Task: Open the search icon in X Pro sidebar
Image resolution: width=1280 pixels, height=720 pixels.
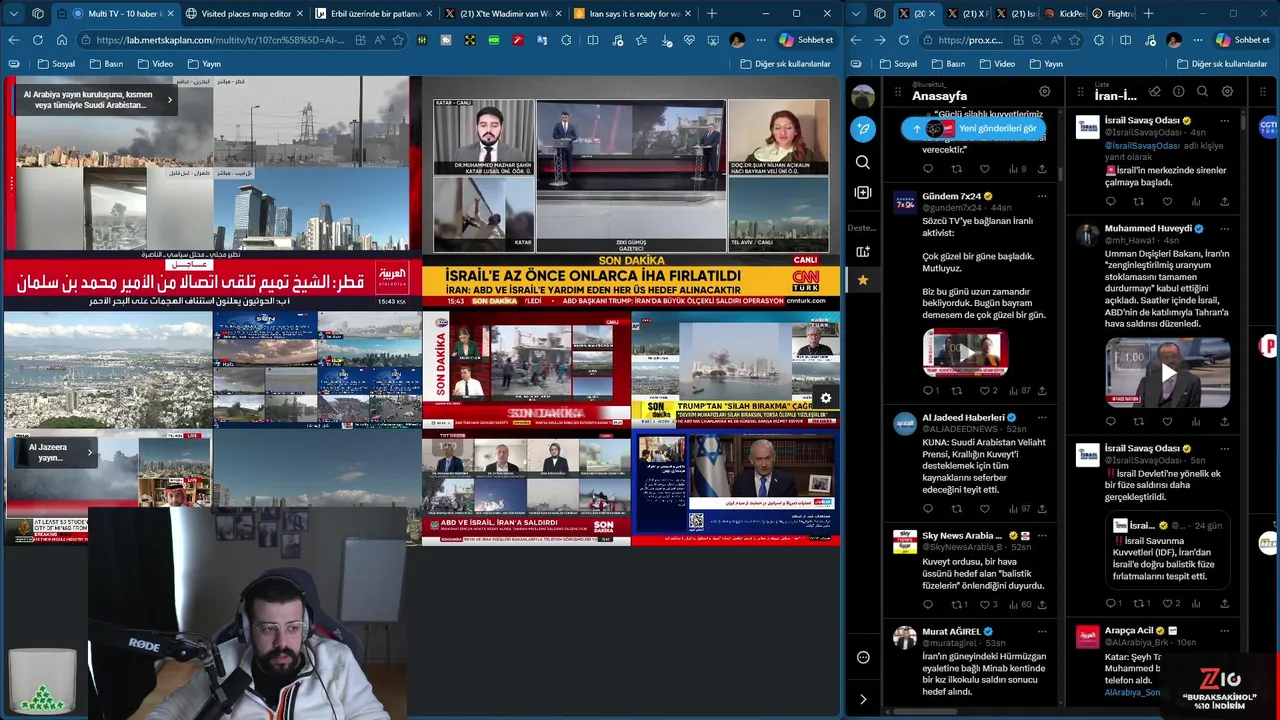Action: coord(863,162)
